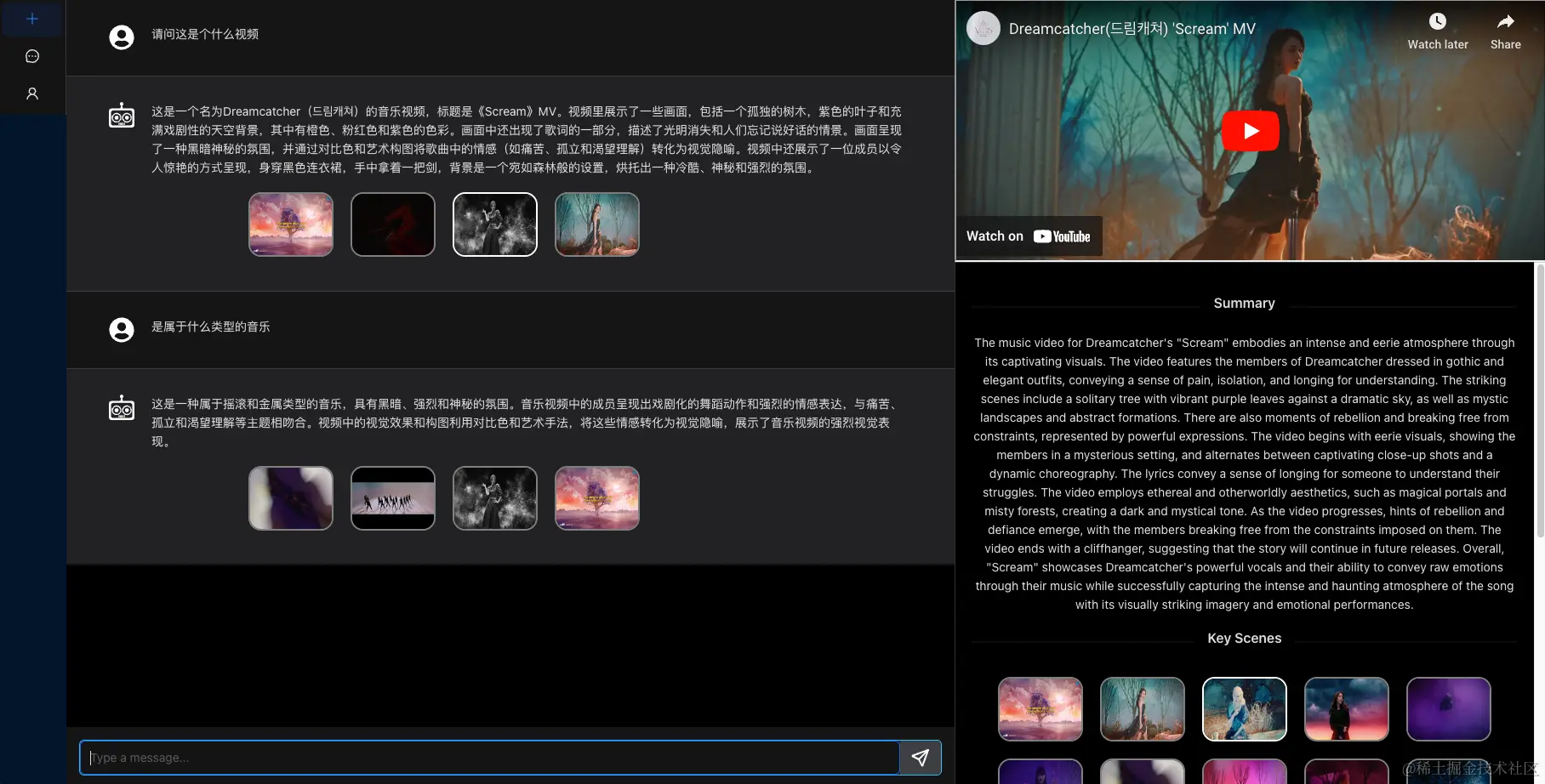
Task: Open the group choreography thumbnail in the second reply
Action: tap(393, 498)
